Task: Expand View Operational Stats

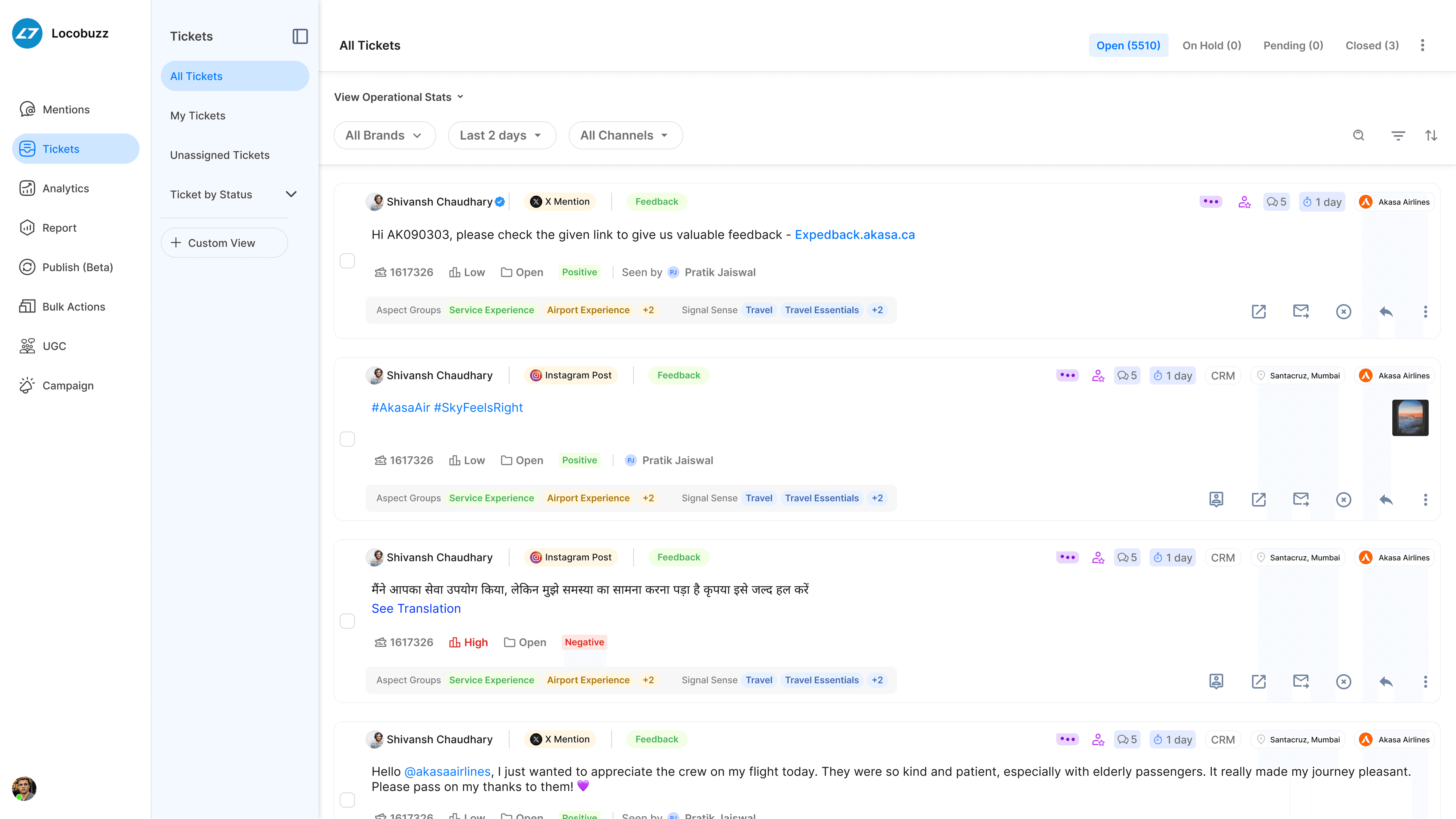Action: 399,97
